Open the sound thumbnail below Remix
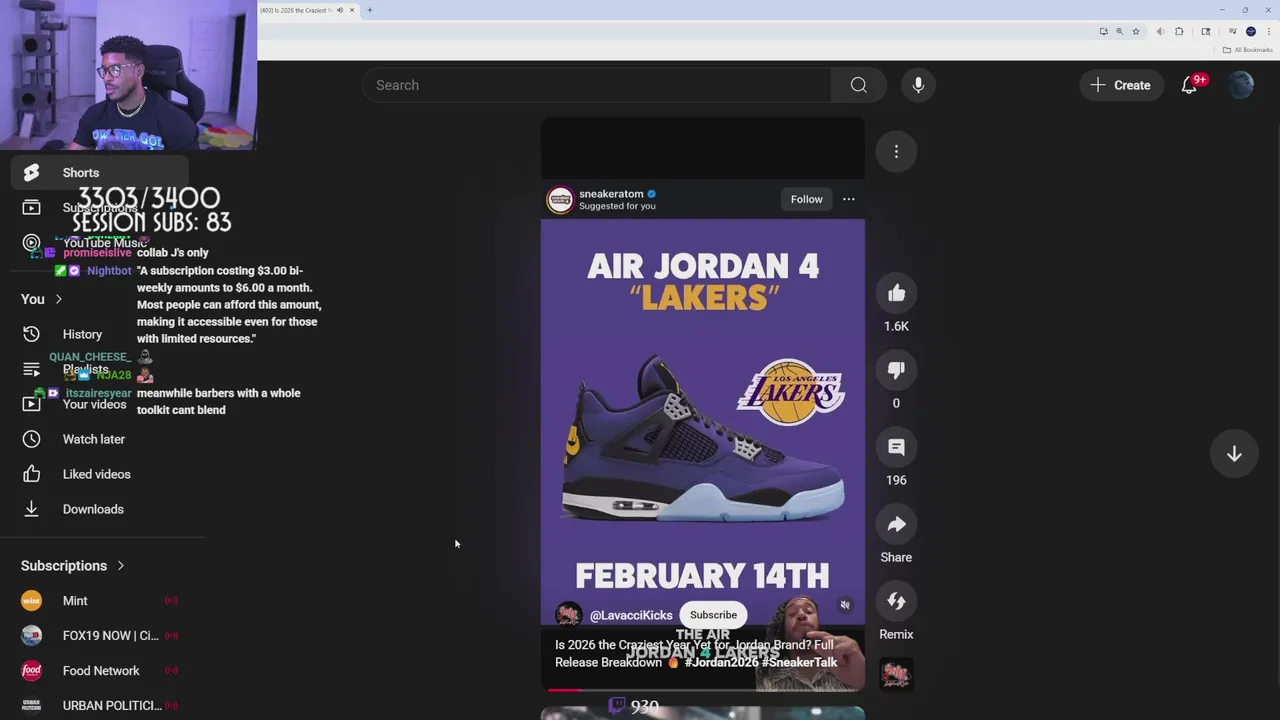The width and height of the screenshot is (1280, 720). point(896,674)
